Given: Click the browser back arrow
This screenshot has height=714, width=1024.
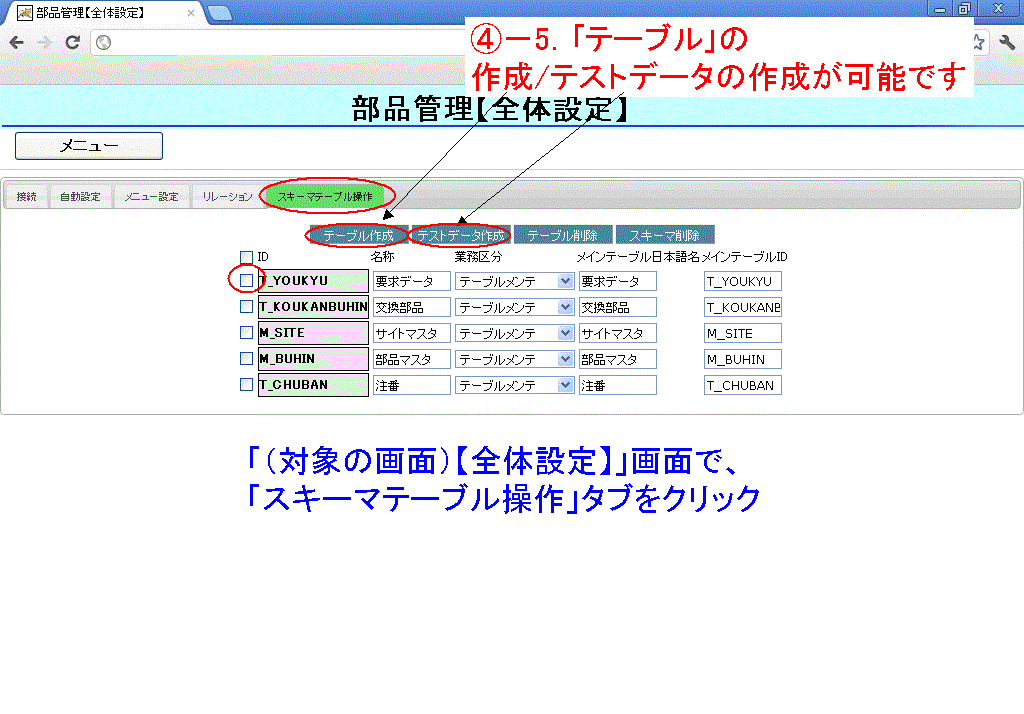Looking at the screenshot, I should [17, 43].
